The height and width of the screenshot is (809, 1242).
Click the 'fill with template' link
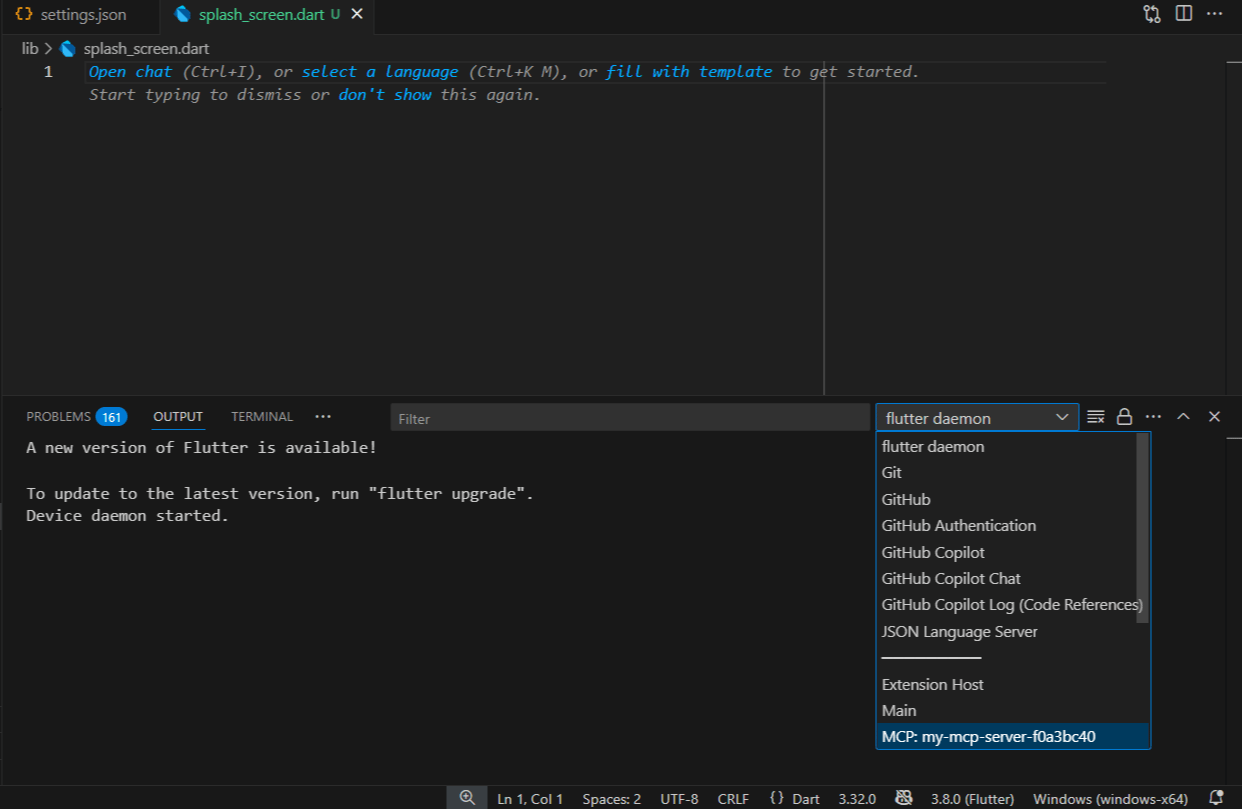point(689,72)
